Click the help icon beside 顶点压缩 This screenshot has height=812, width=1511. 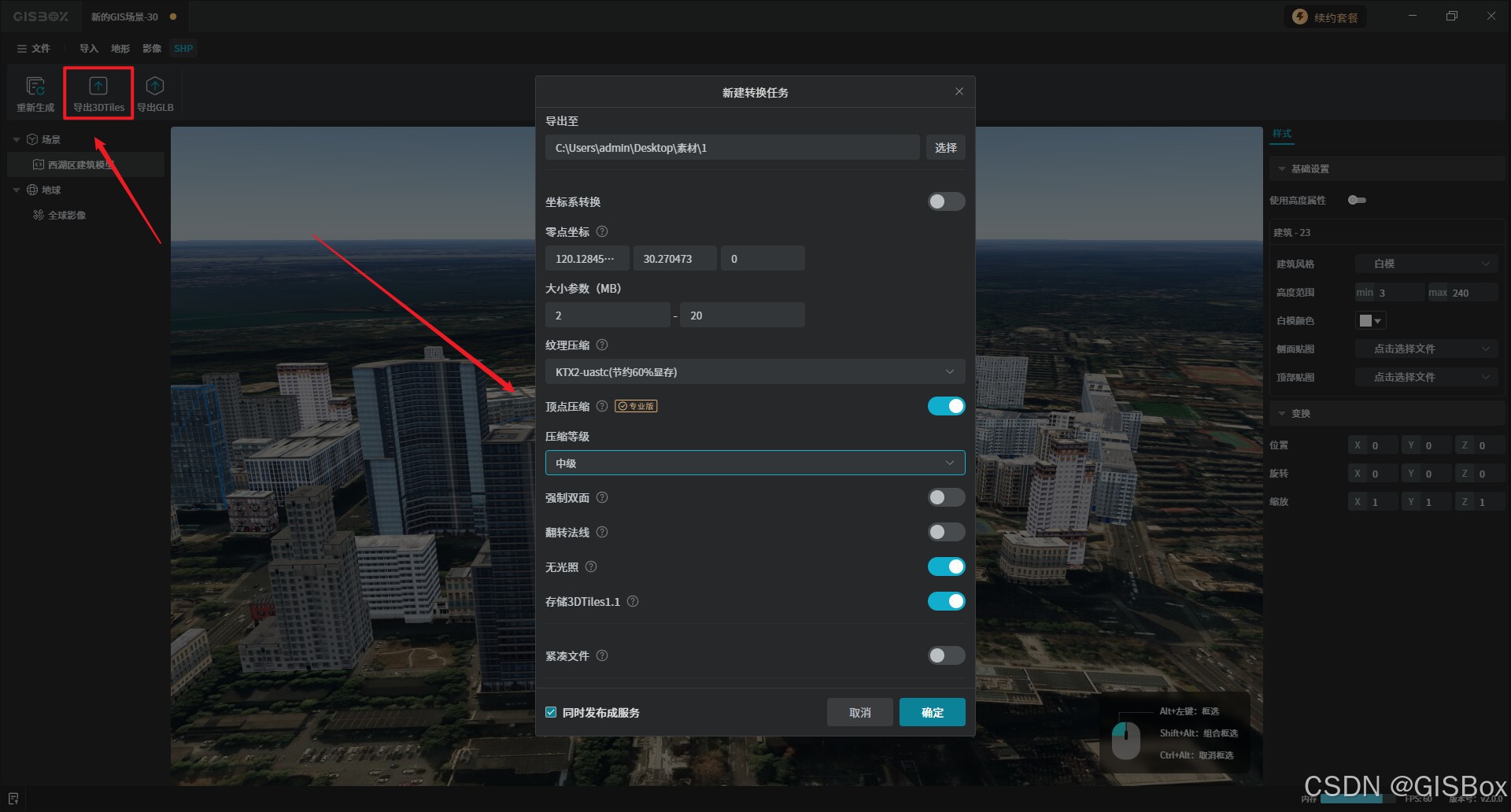click(x=602, y=407)
